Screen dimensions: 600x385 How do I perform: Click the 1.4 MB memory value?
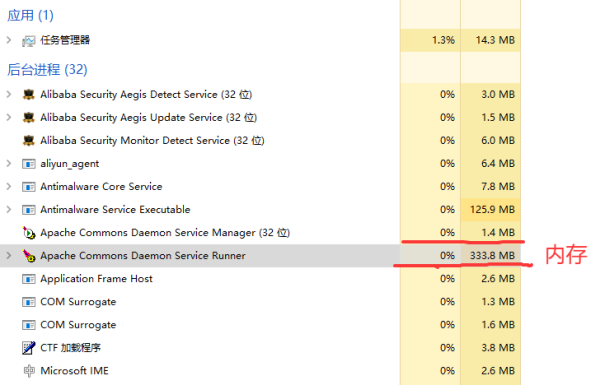[x=498, y=232]
